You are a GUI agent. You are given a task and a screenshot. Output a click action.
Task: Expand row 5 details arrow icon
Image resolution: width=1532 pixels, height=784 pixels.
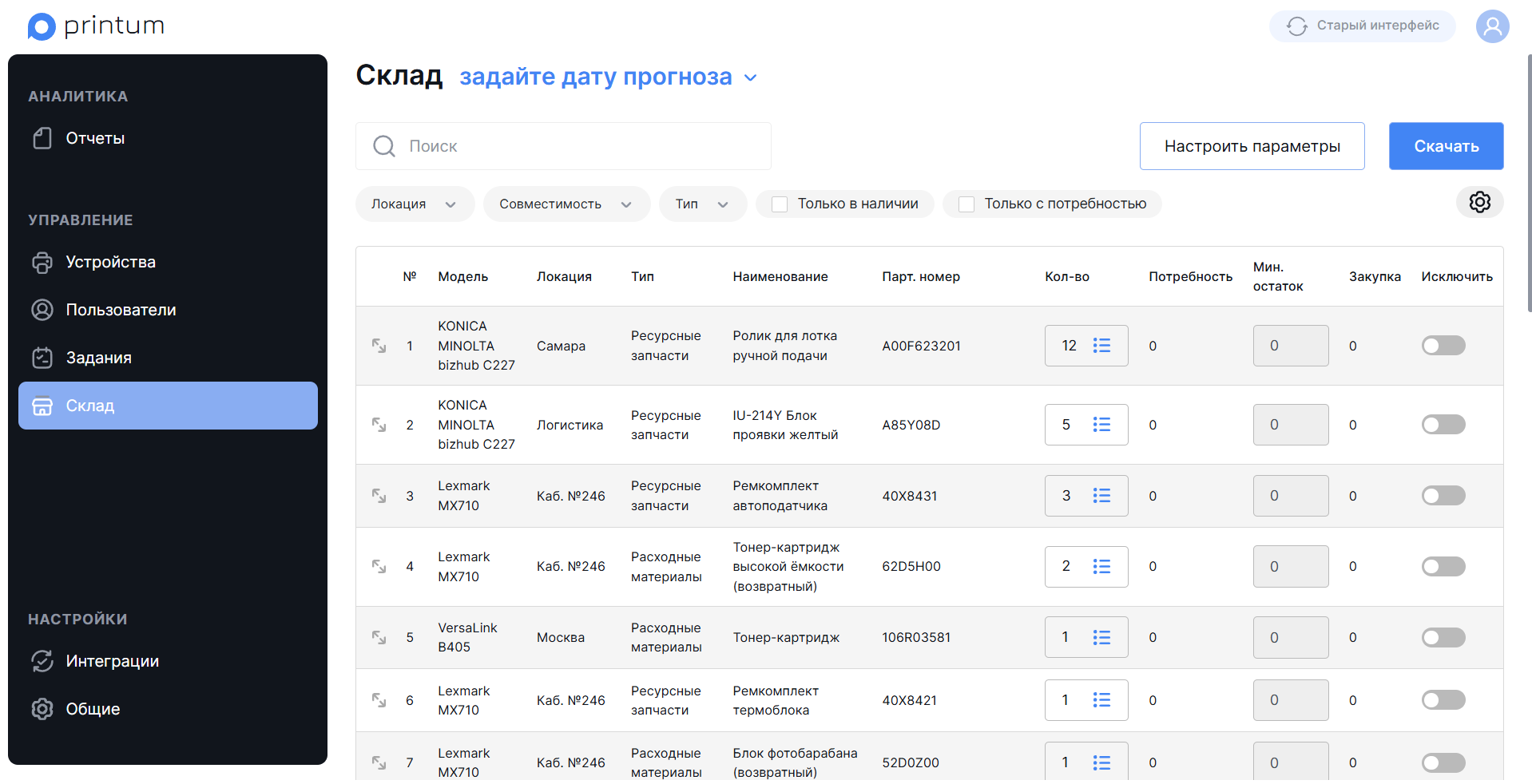[x=379, y=637]
